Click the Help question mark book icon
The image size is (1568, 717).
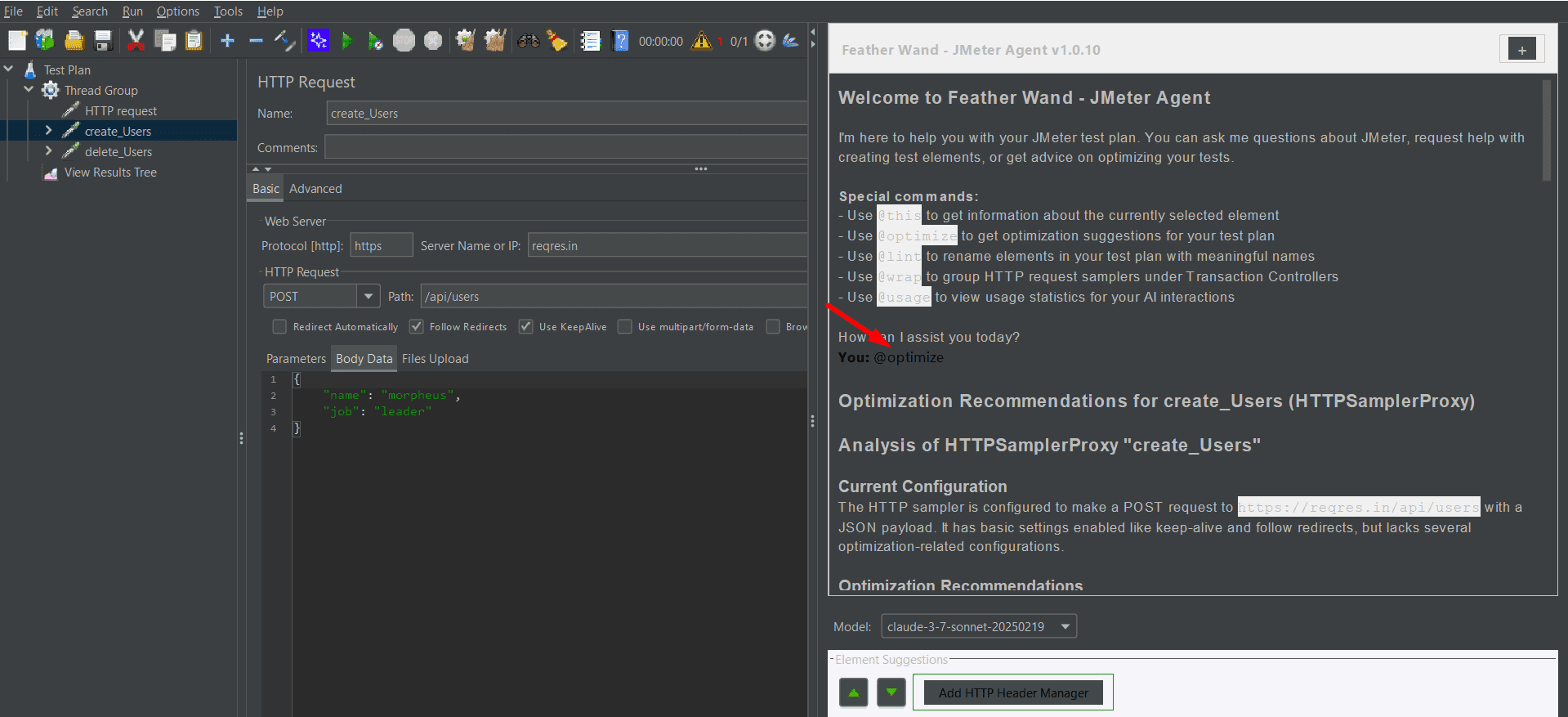click(x=620, y=40)
